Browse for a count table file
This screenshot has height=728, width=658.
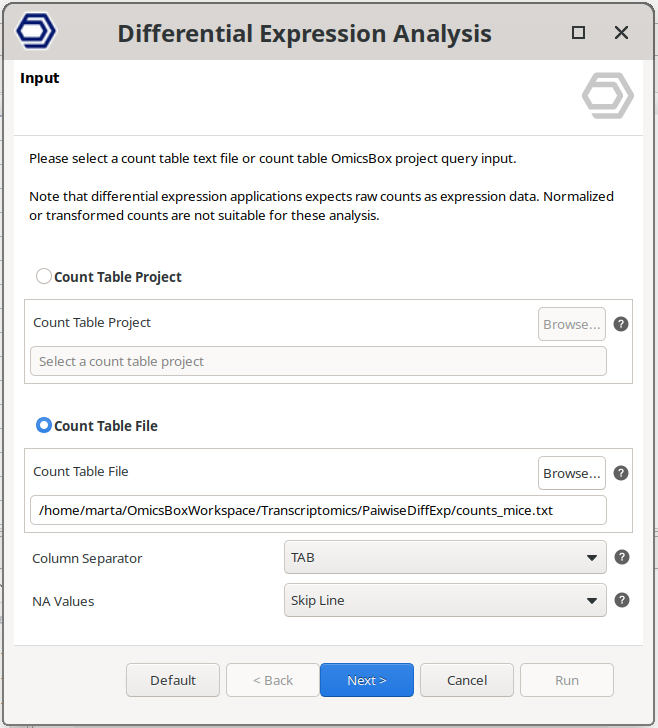[x=572, y=473]
